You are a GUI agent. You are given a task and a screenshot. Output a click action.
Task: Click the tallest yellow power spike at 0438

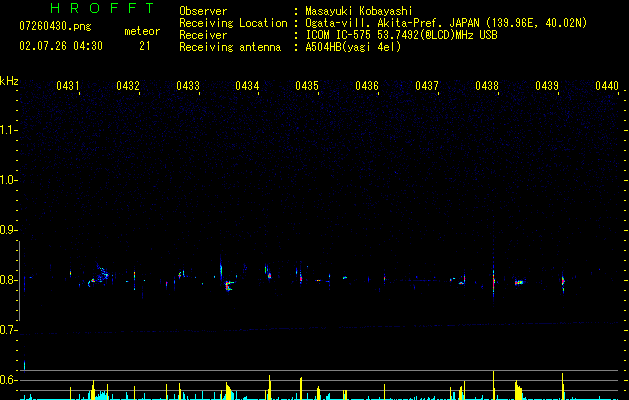click(493, 385)
